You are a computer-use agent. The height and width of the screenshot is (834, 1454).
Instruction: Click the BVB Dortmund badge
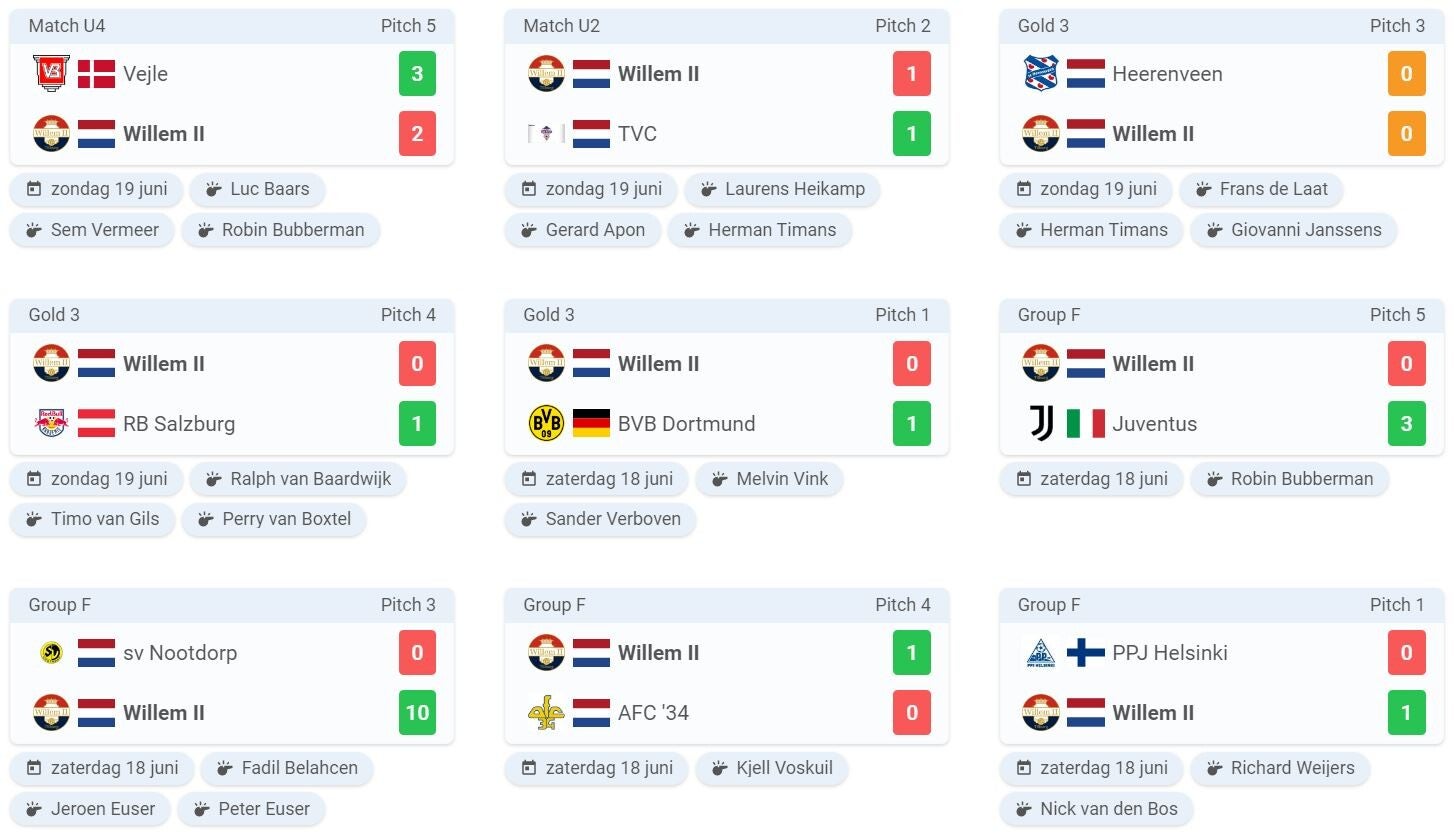coord(546,424)
